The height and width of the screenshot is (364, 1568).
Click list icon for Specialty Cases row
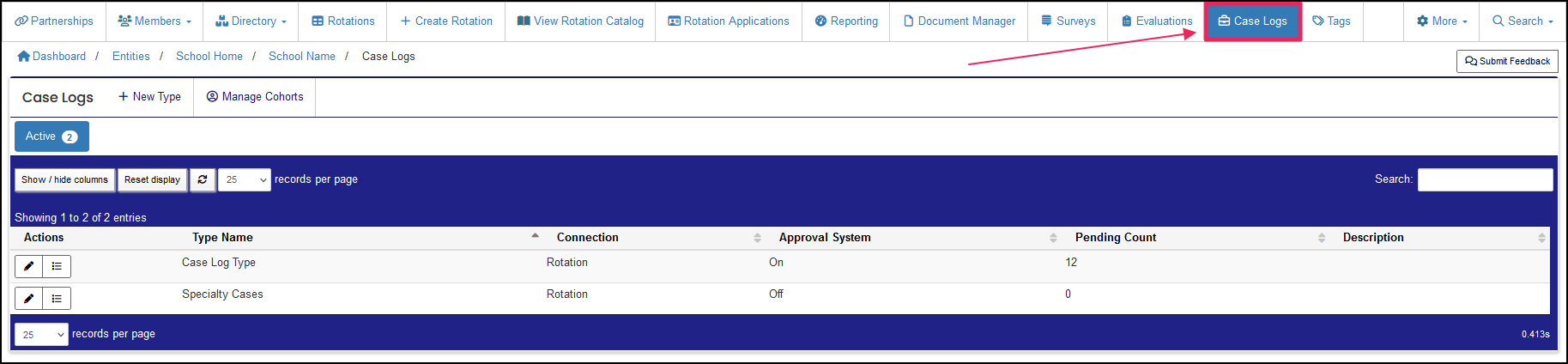coord(57,299)
